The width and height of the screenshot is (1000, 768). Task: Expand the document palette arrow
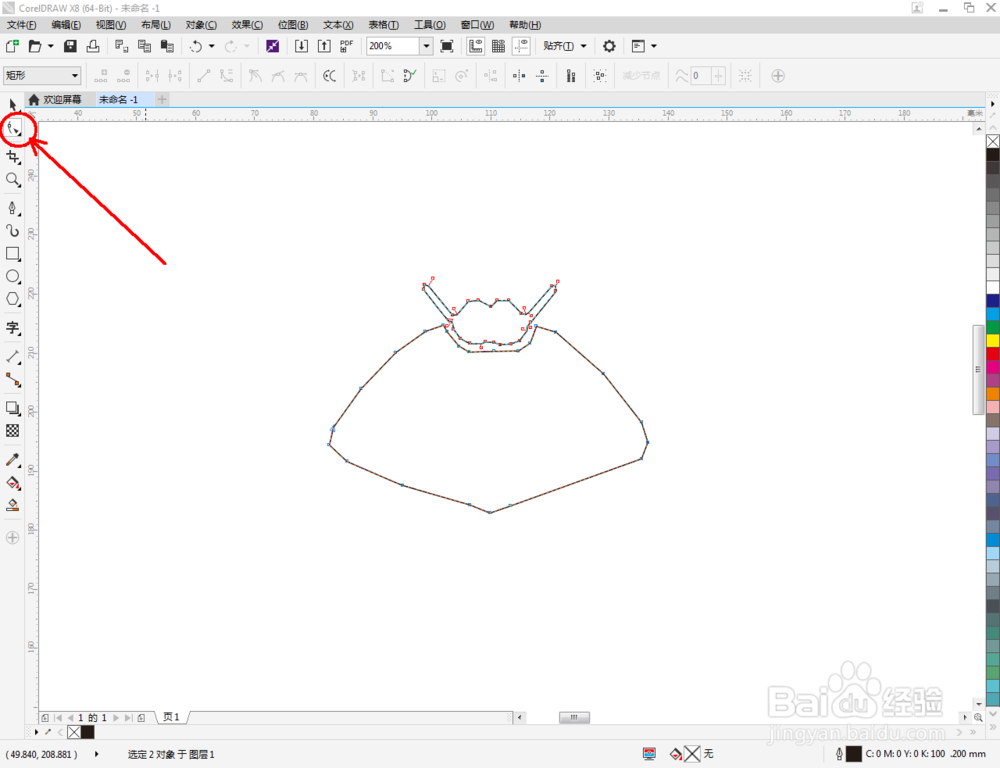click(x=36, y=732)
